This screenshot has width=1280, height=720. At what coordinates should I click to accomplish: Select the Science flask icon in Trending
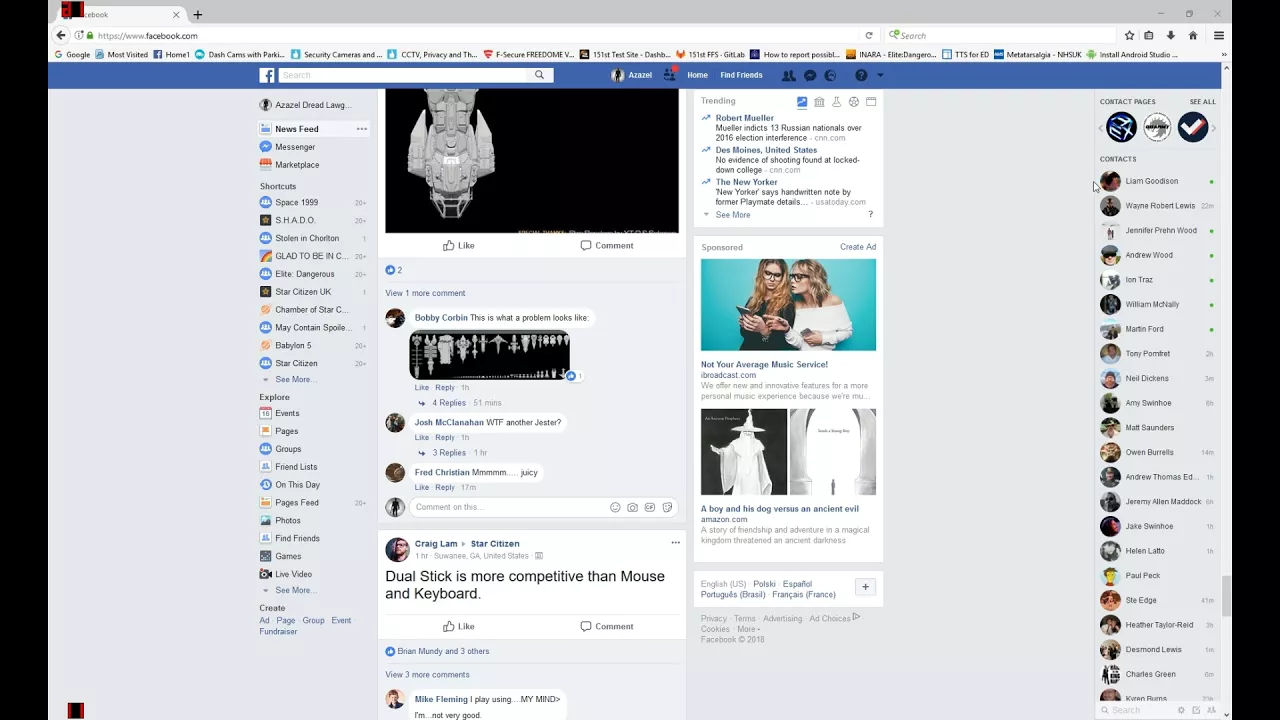(836, 102)
